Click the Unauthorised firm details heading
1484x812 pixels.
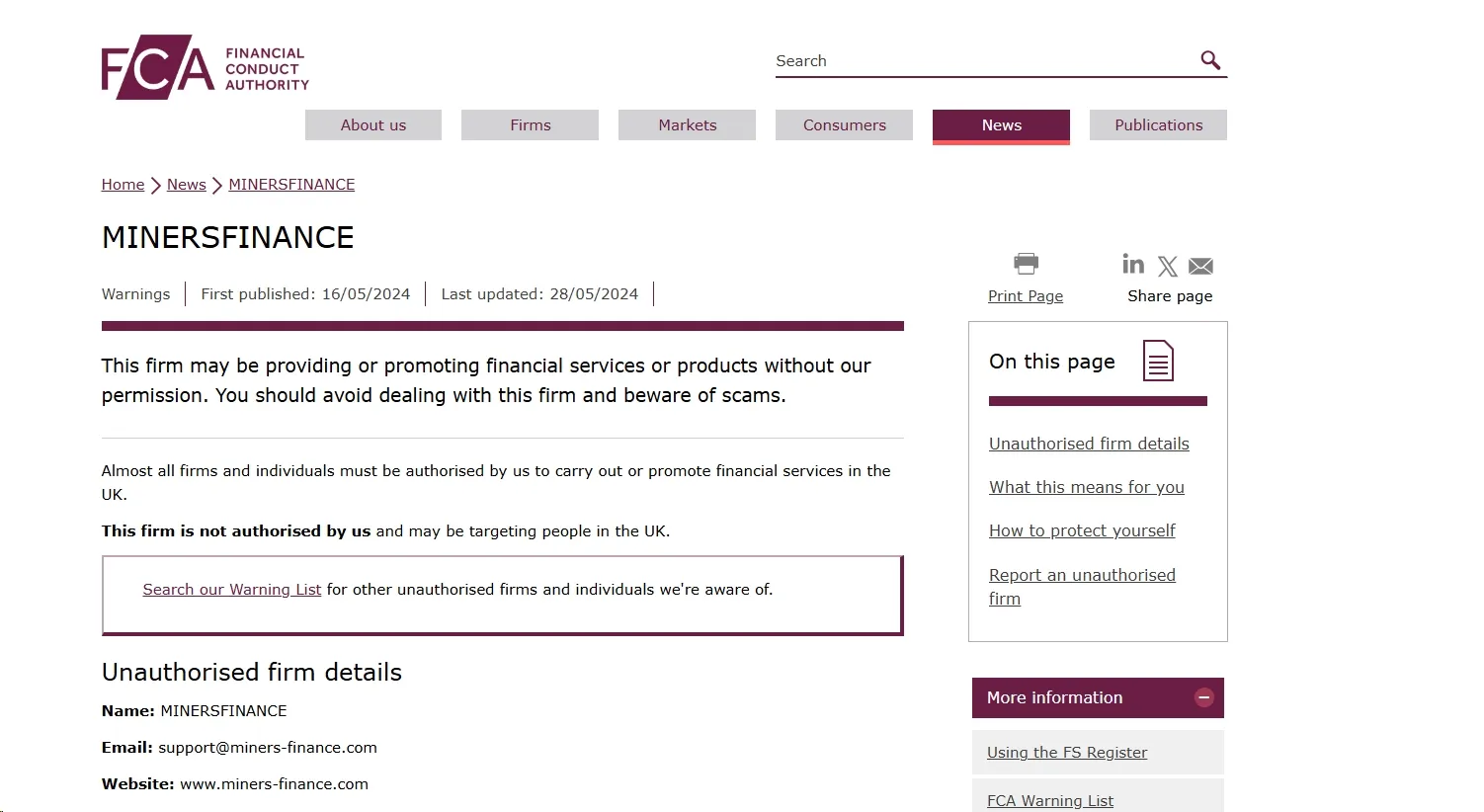coord(252,673)
